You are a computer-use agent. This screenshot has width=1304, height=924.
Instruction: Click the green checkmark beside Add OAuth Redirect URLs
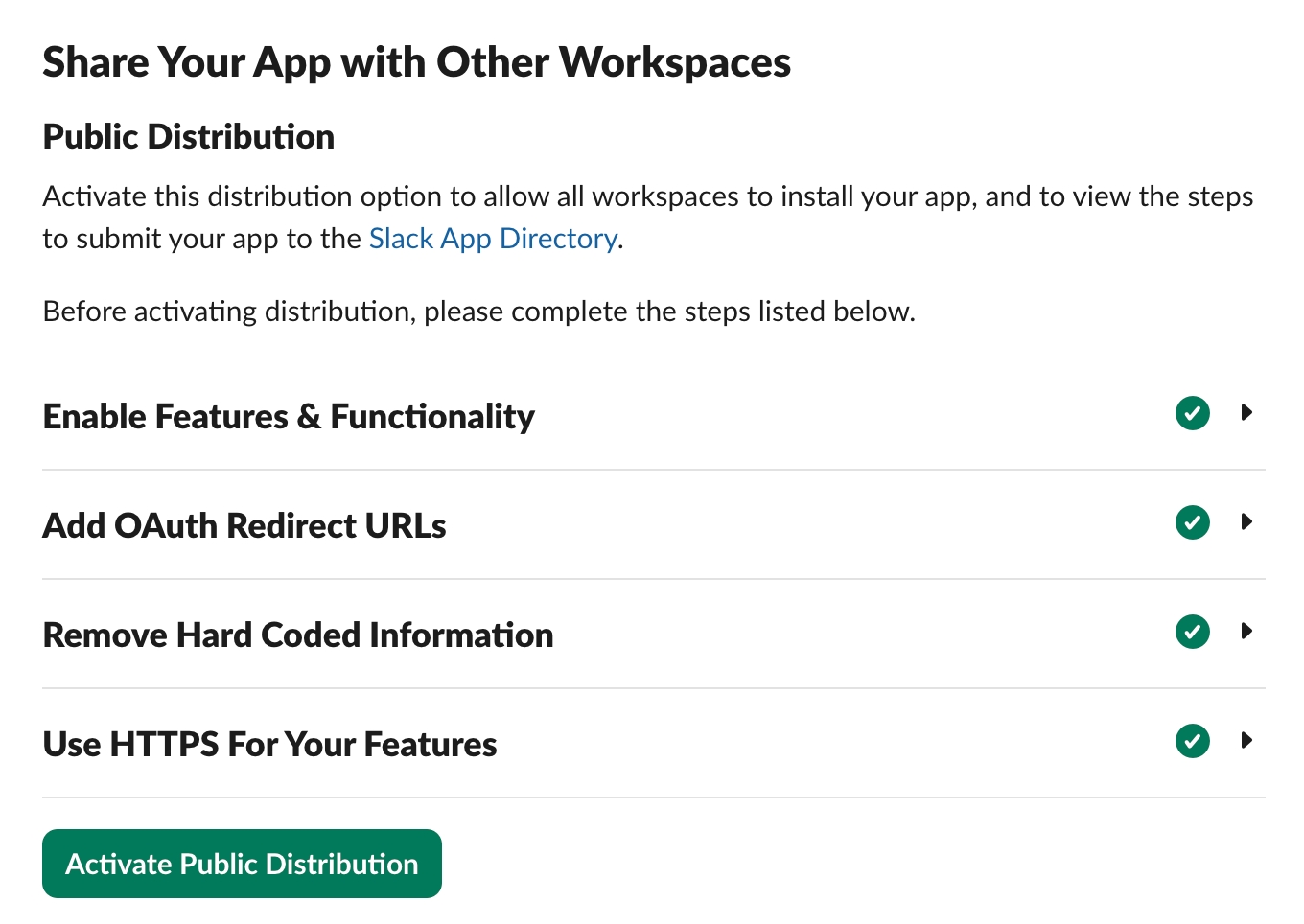1192,523
